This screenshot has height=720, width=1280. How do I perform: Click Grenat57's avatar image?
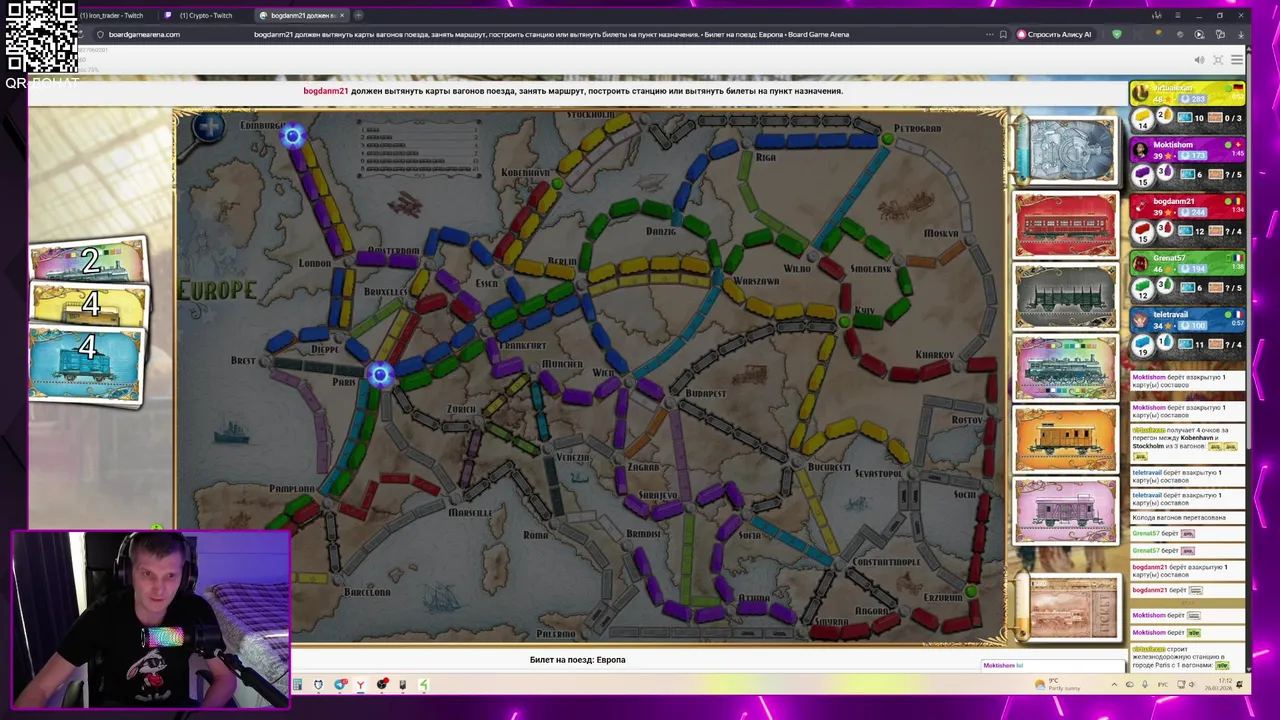pyautogui.click(x=1140, y=263)
